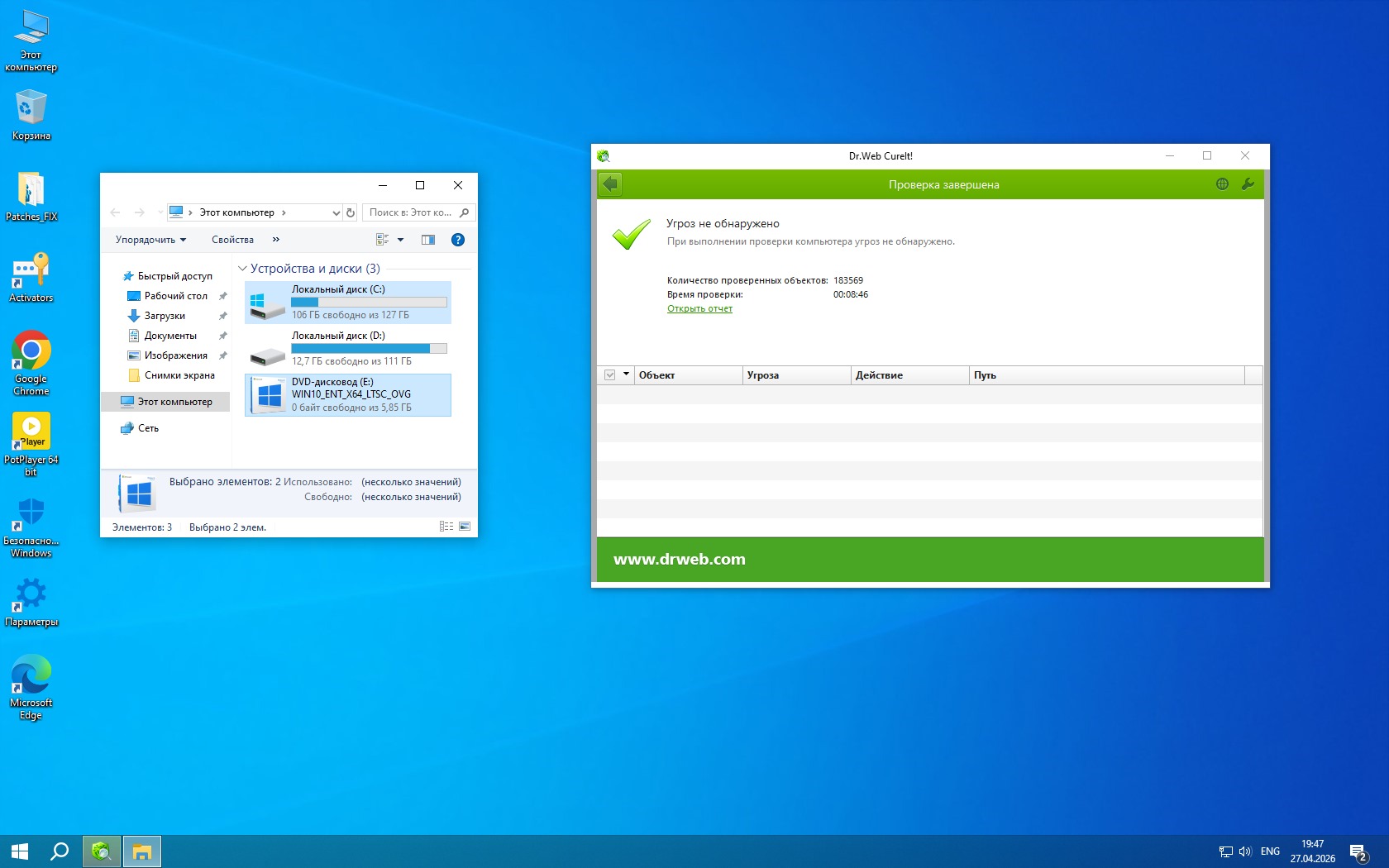Expand the Упорядочить dropdown menu
This screenshot has height=868, width=1389.
pos(150,240)
